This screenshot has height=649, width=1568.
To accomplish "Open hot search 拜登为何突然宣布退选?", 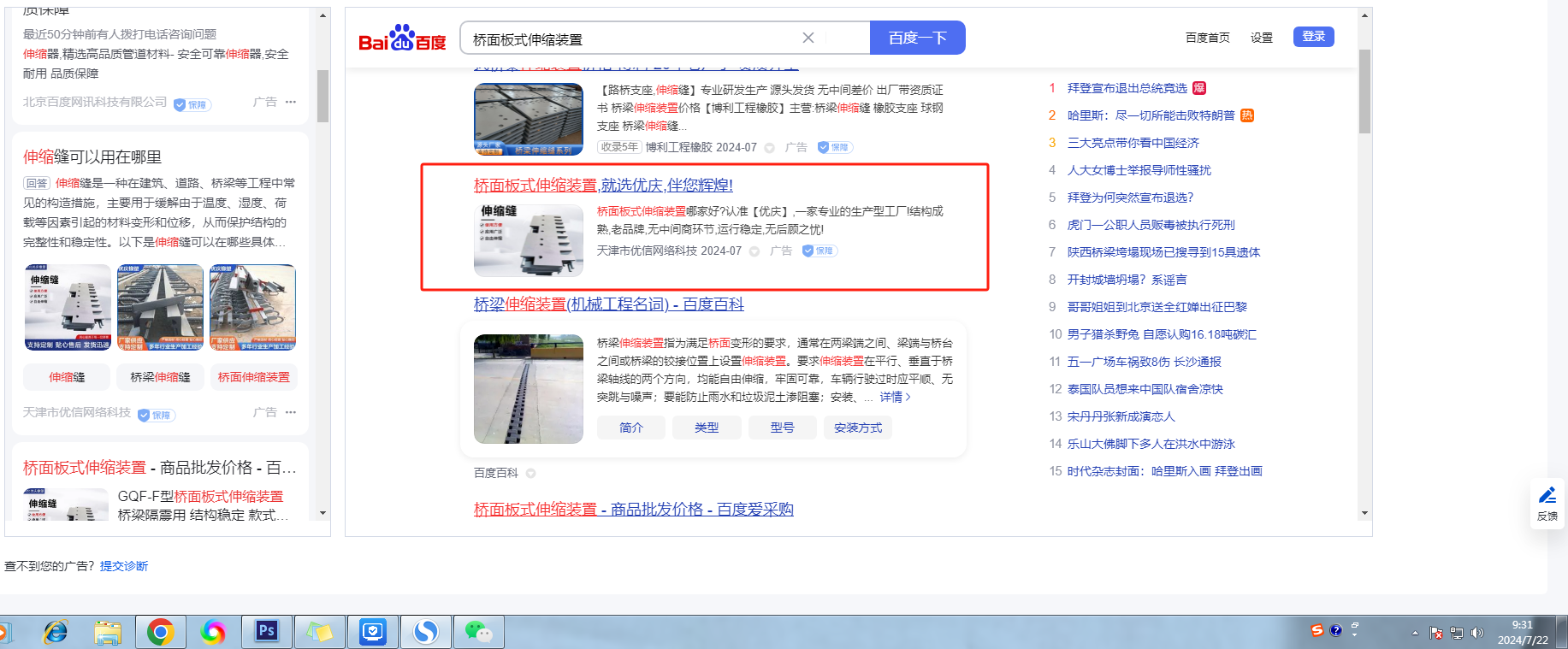I will 1130,198.
